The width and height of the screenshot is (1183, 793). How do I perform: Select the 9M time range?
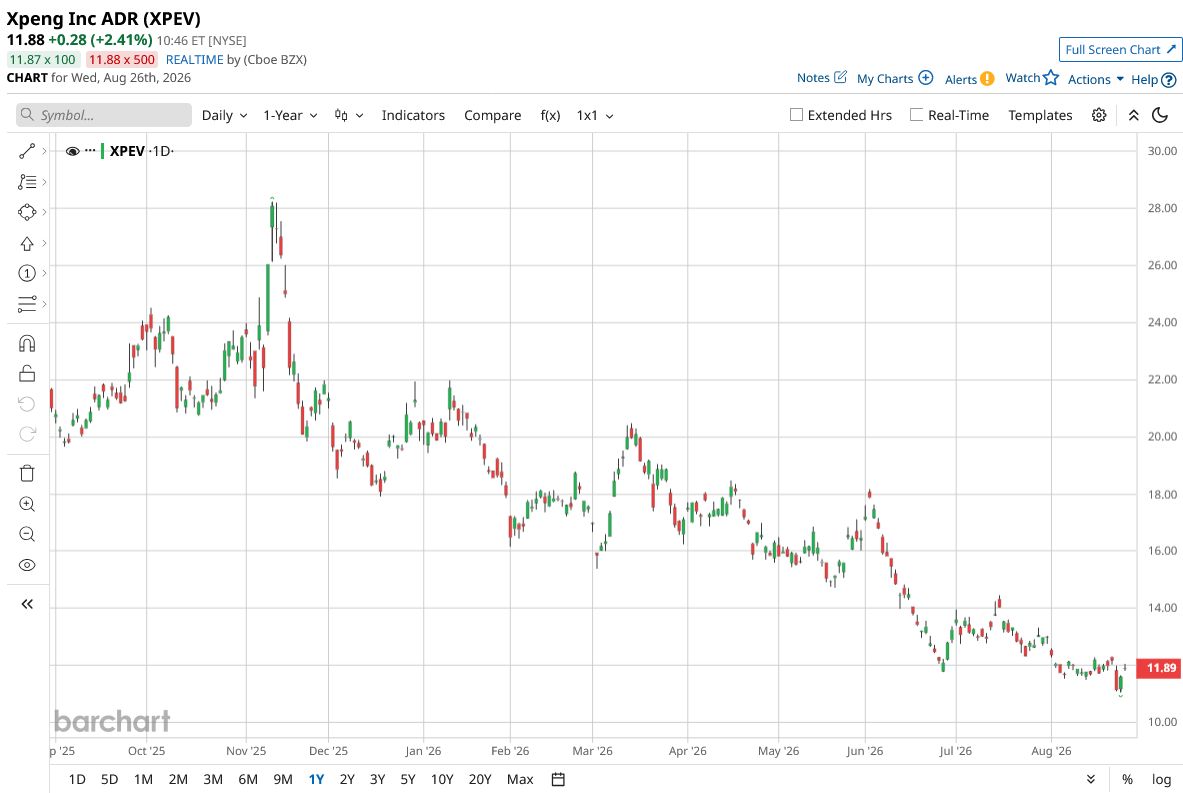coord(283,779)
